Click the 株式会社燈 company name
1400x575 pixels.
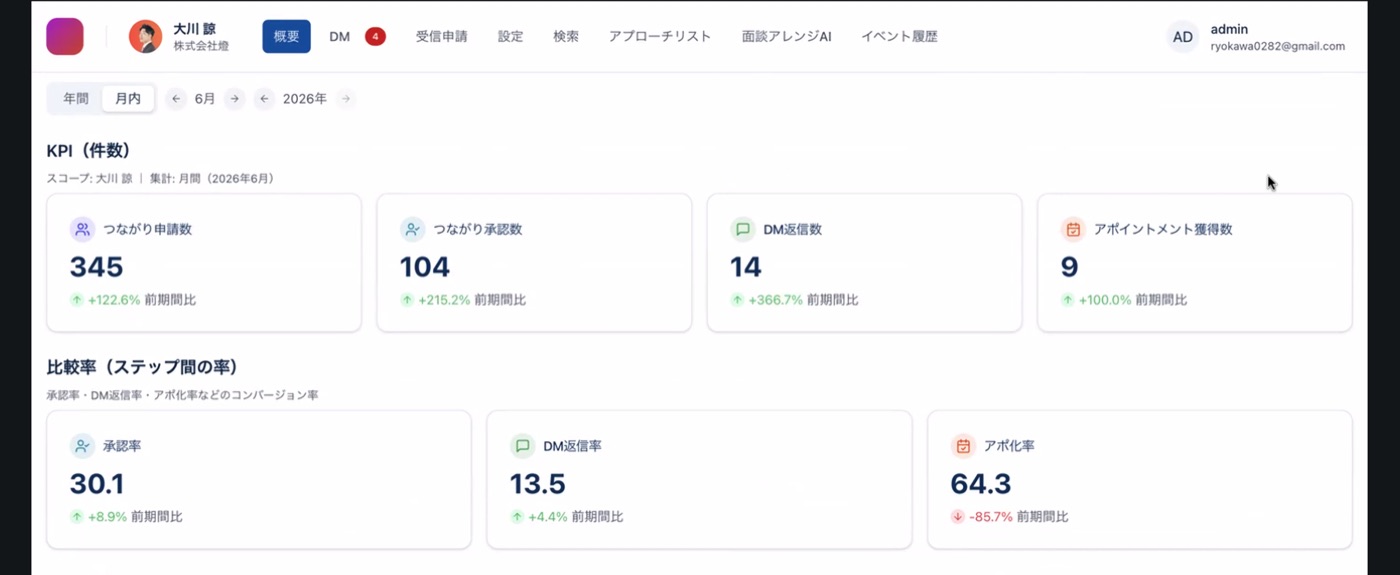[200, 46]
